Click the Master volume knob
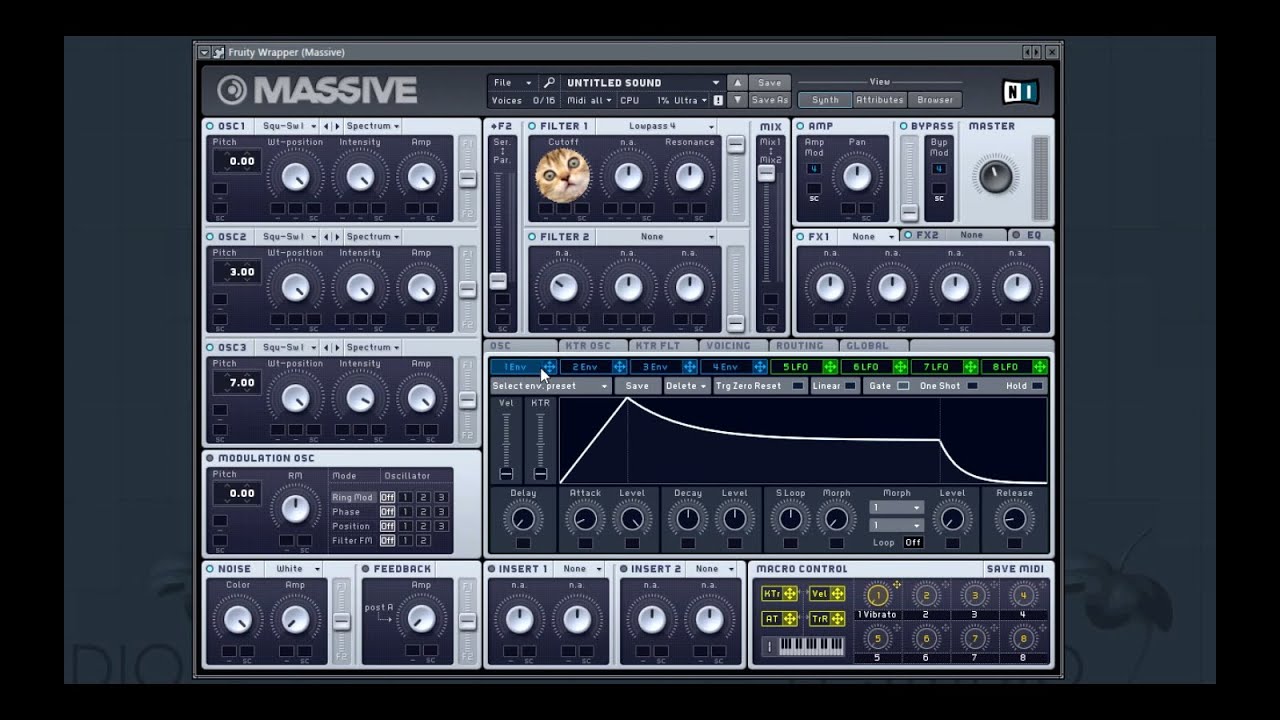1280x720 pixels. click(995, 177)
